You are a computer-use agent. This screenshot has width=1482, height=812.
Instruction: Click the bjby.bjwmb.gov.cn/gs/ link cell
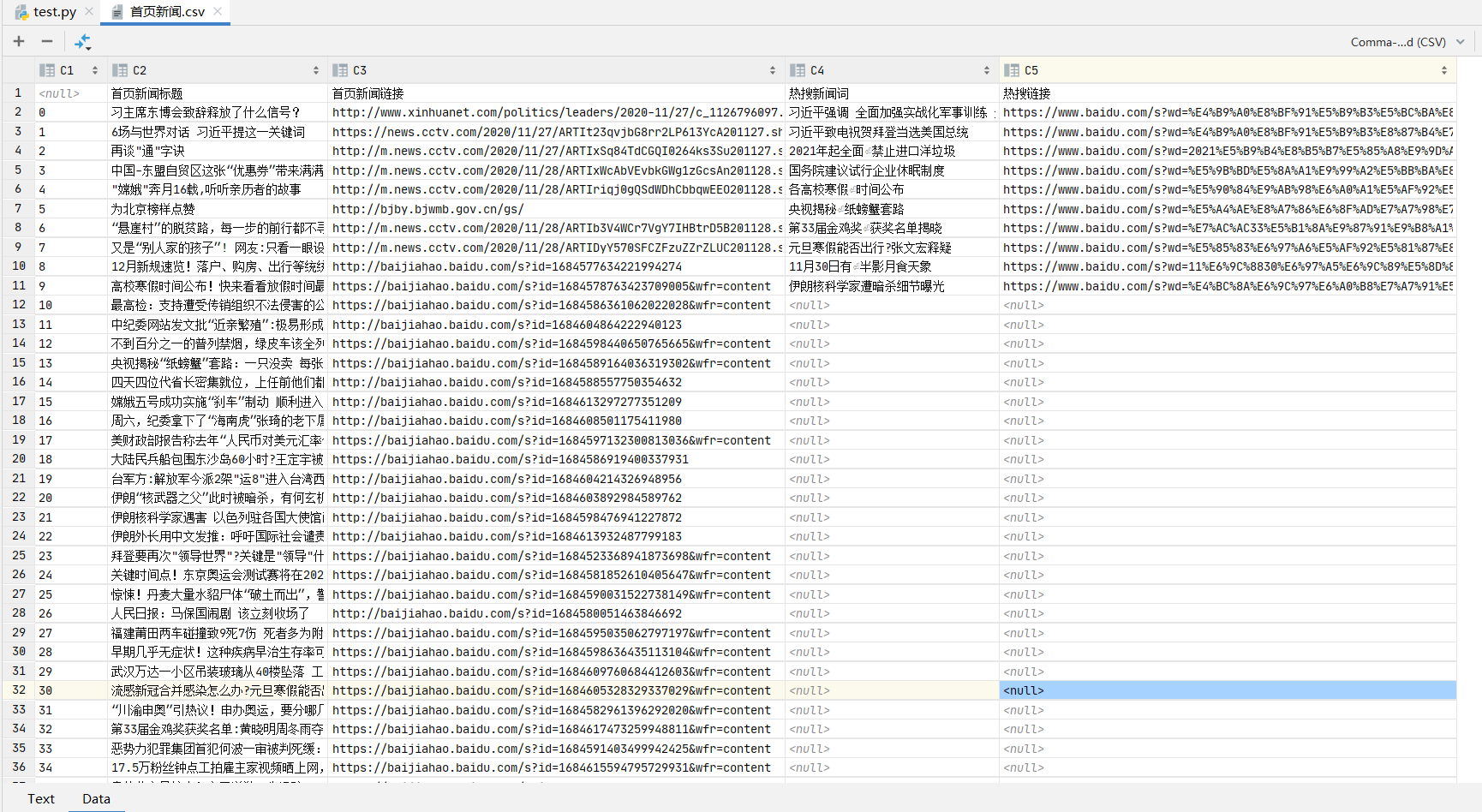click(x=555, y=209)
